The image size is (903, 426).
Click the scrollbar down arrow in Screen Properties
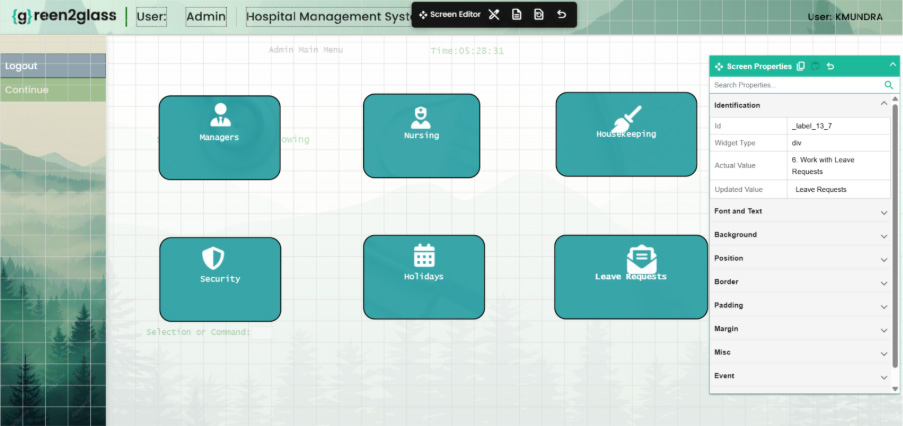click(895, 389)
